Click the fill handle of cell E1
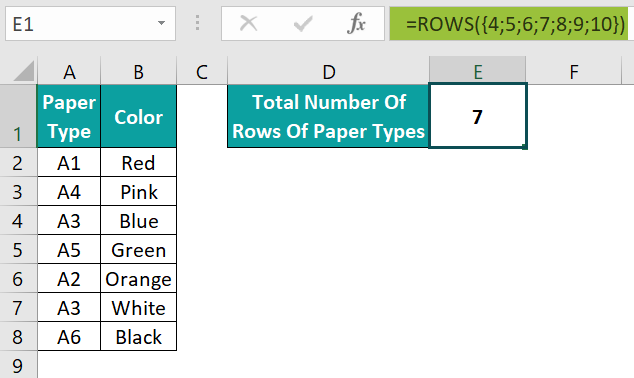The height and width of the screenshot is (378, 634). tap(525, 147)
